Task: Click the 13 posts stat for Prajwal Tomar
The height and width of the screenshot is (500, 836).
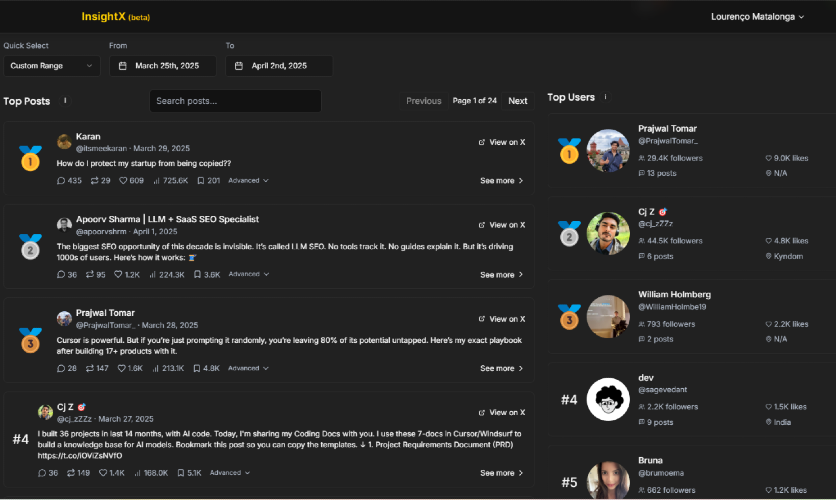Action: tap(657, 173)
